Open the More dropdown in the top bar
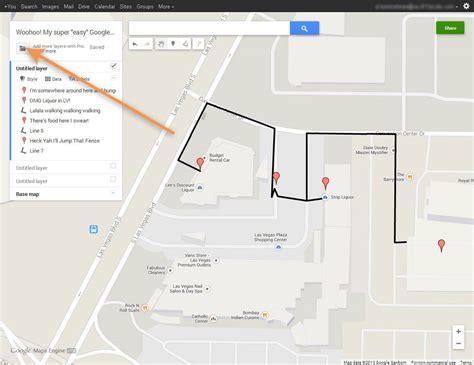 coord(166,6)
